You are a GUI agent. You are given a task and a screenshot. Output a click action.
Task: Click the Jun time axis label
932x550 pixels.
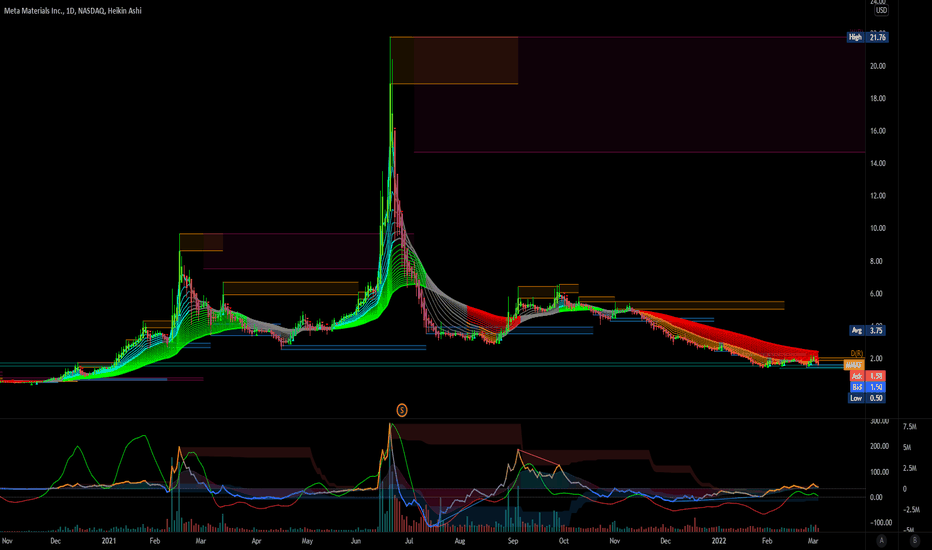click(x=355, y=540)
